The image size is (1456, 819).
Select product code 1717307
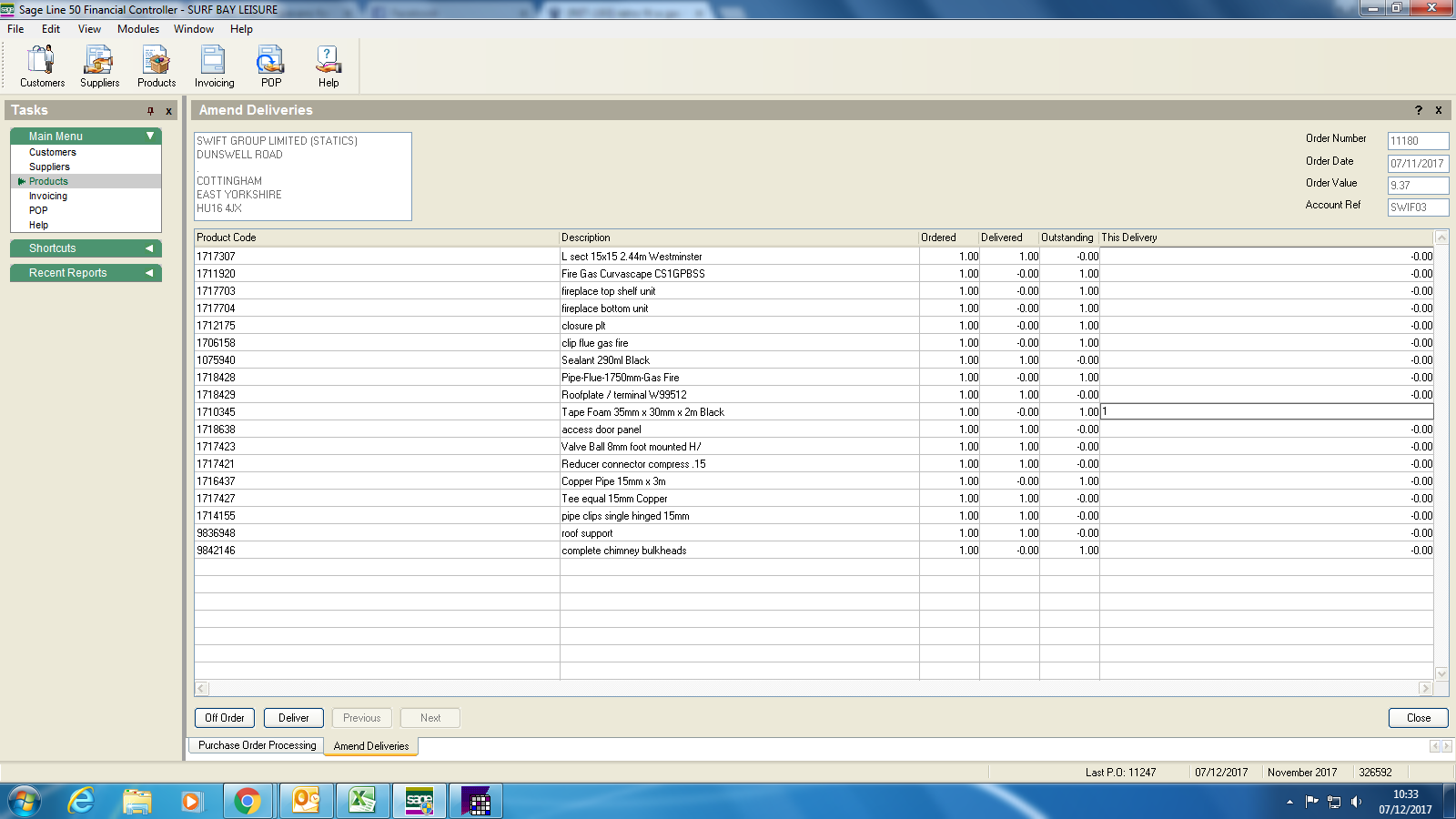216,257
